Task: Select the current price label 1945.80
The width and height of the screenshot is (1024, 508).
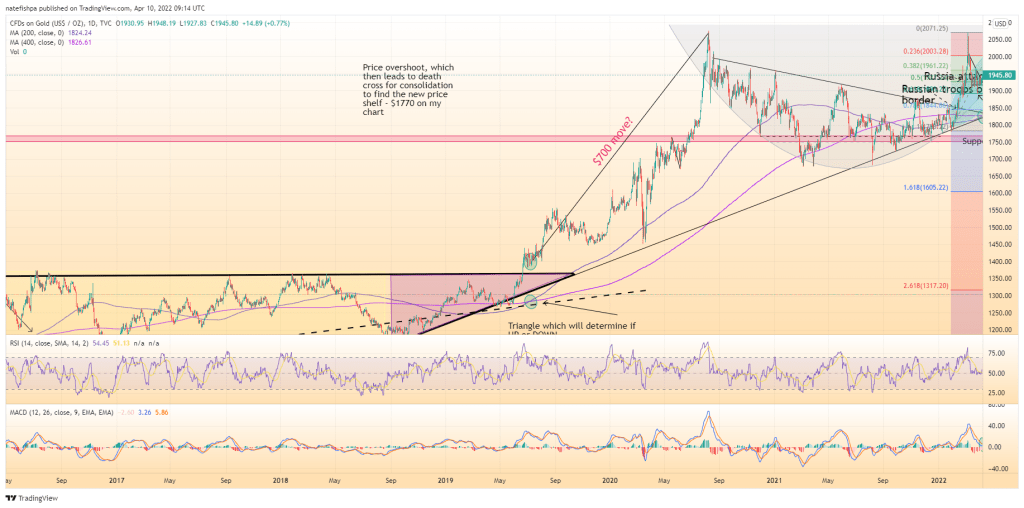Action: (x=1001, y=75)
